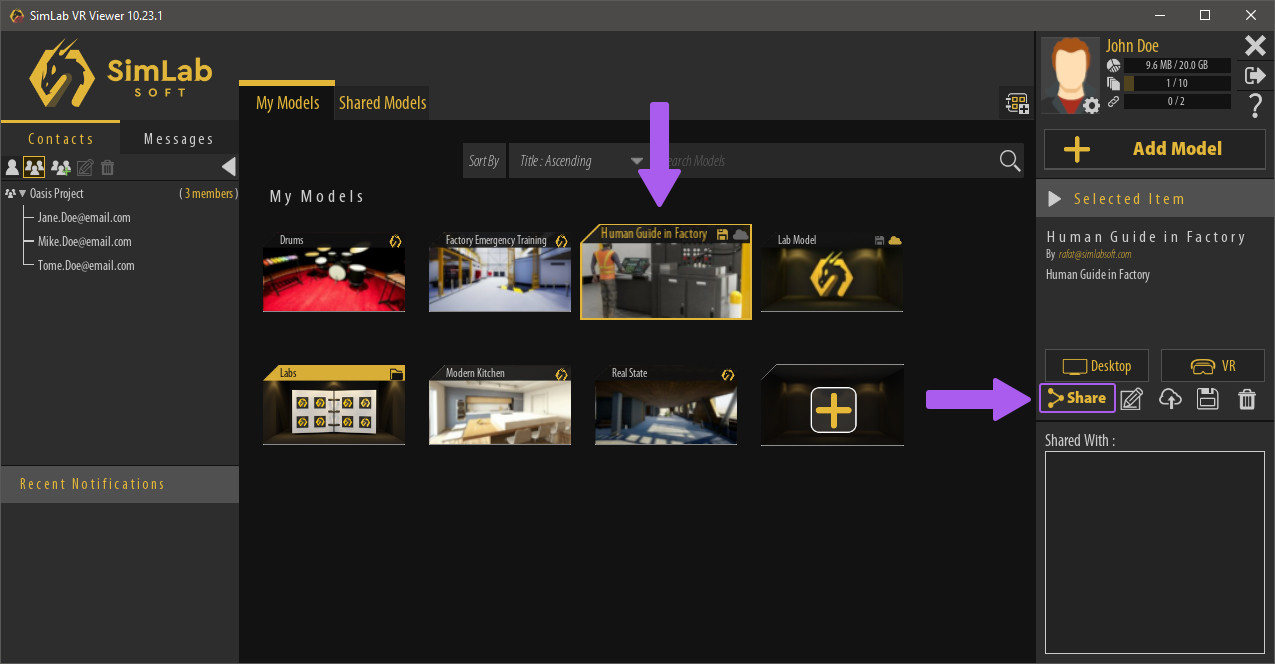Open the Drums model thumbnail

tap(334, 272)
